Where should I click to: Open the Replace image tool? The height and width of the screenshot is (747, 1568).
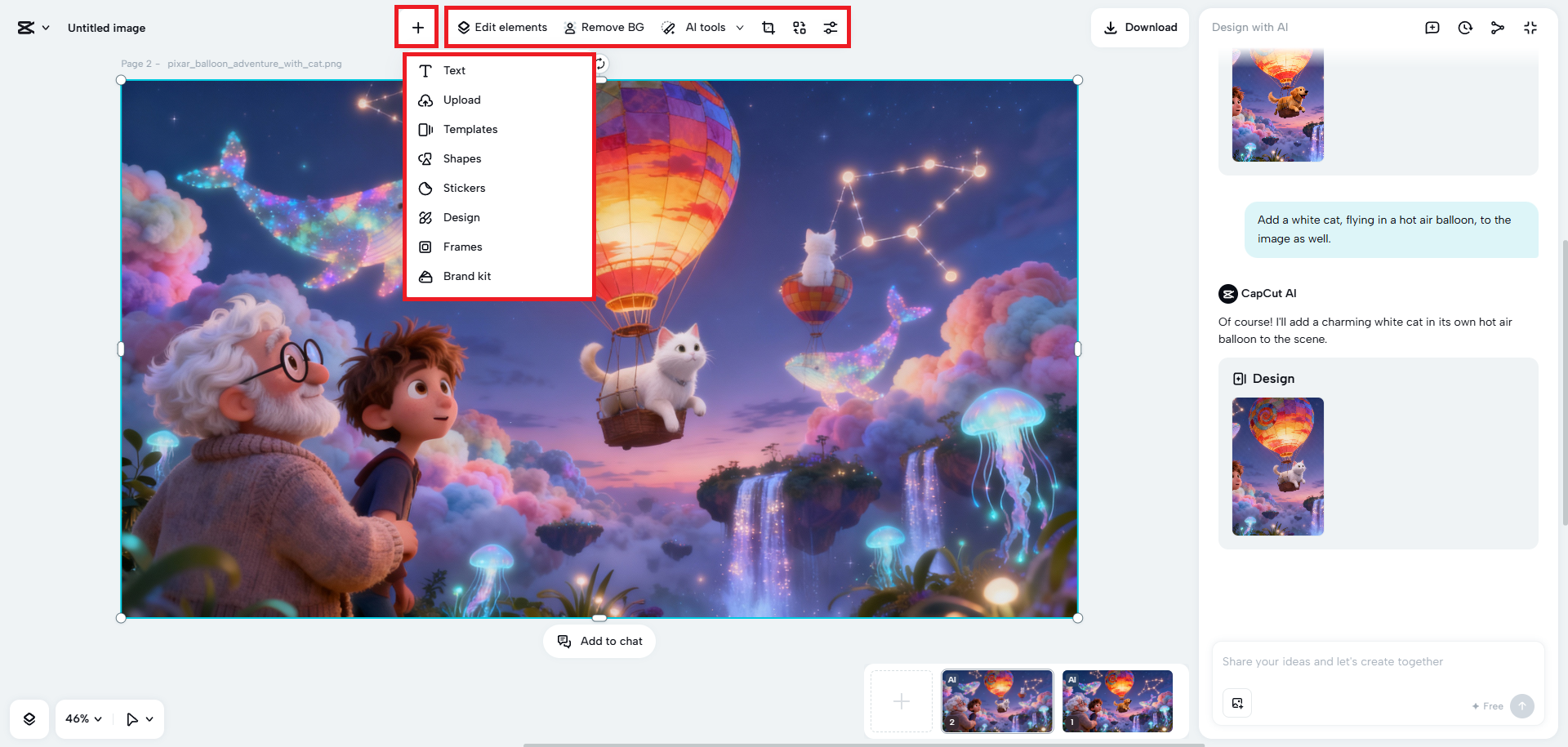pyautogui.click(x=799, y=27)
